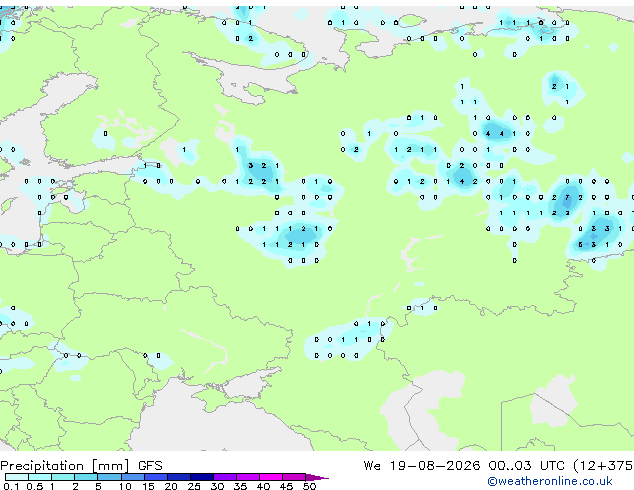Screen dimensions: 634x490
Task: Click the '7' precipitation value on the map
Action: point(567,197)
